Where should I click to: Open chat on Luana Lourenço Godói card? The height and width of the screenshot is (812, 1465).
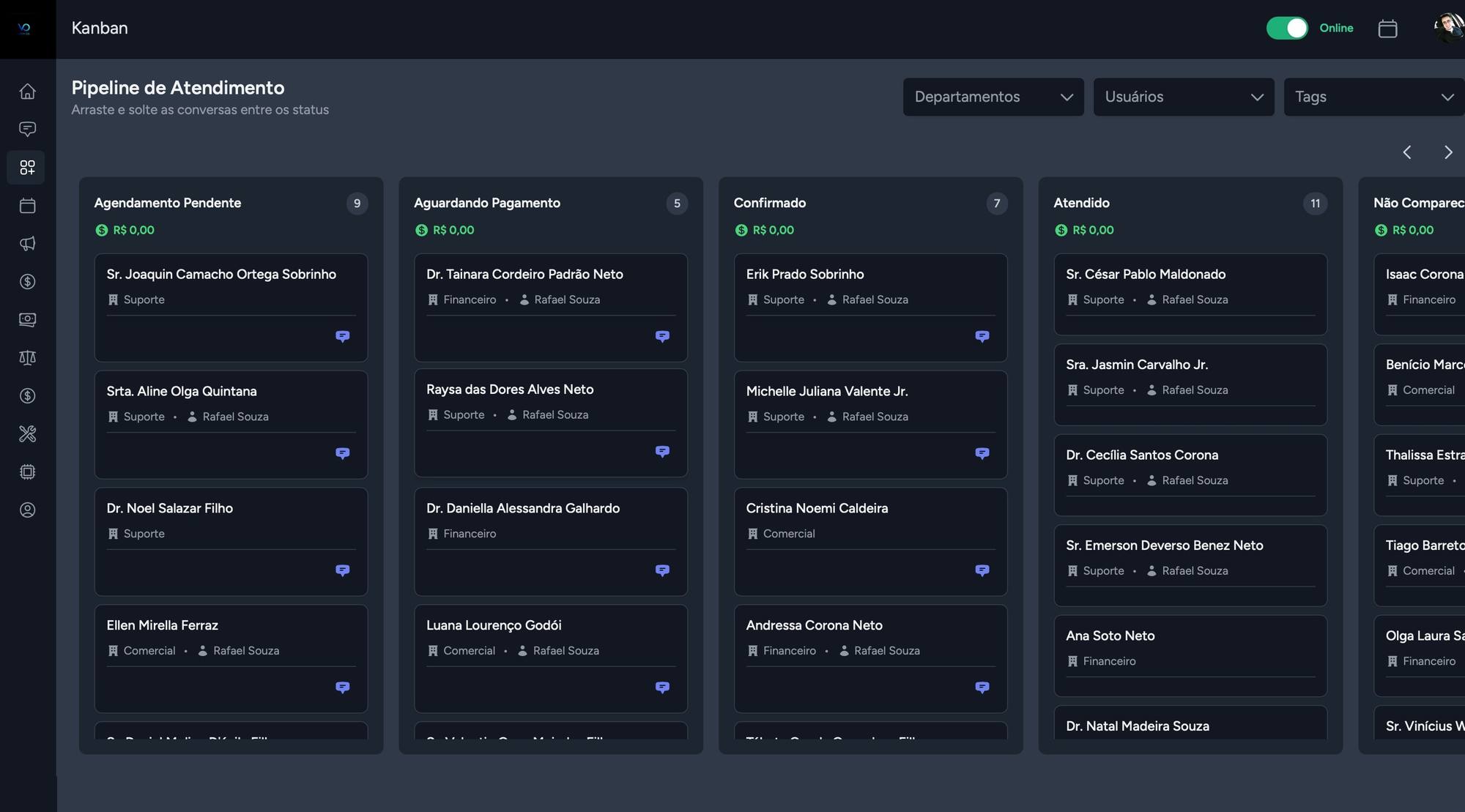[662, 688]
